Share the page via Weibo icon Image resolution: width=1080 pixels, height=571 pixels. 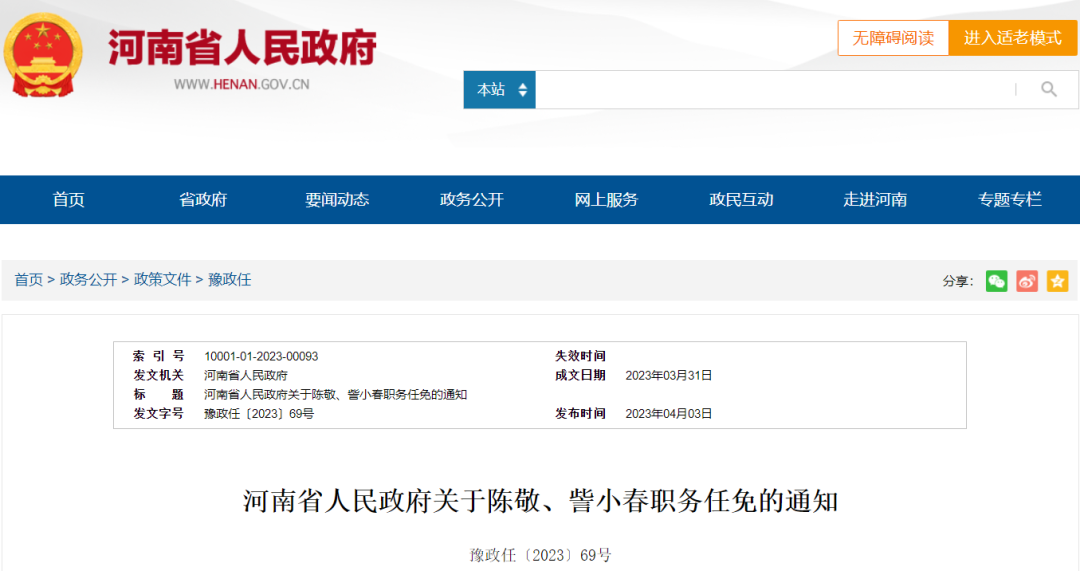pyautogui.click(x=1026, y=281)
